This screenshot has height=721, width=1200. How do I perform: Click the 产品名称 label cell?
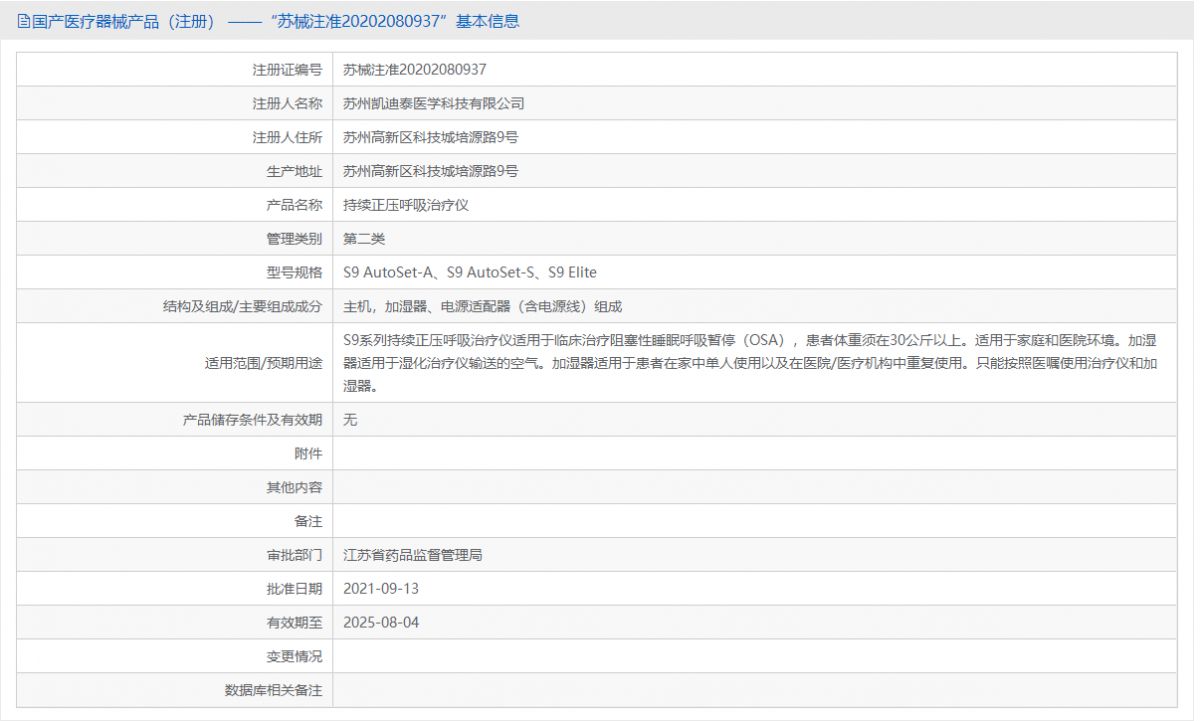pos(175,205)
